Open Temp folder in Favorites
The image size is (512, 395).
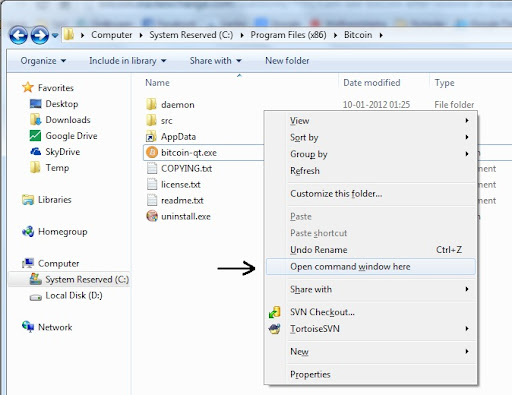pos(57,168)
